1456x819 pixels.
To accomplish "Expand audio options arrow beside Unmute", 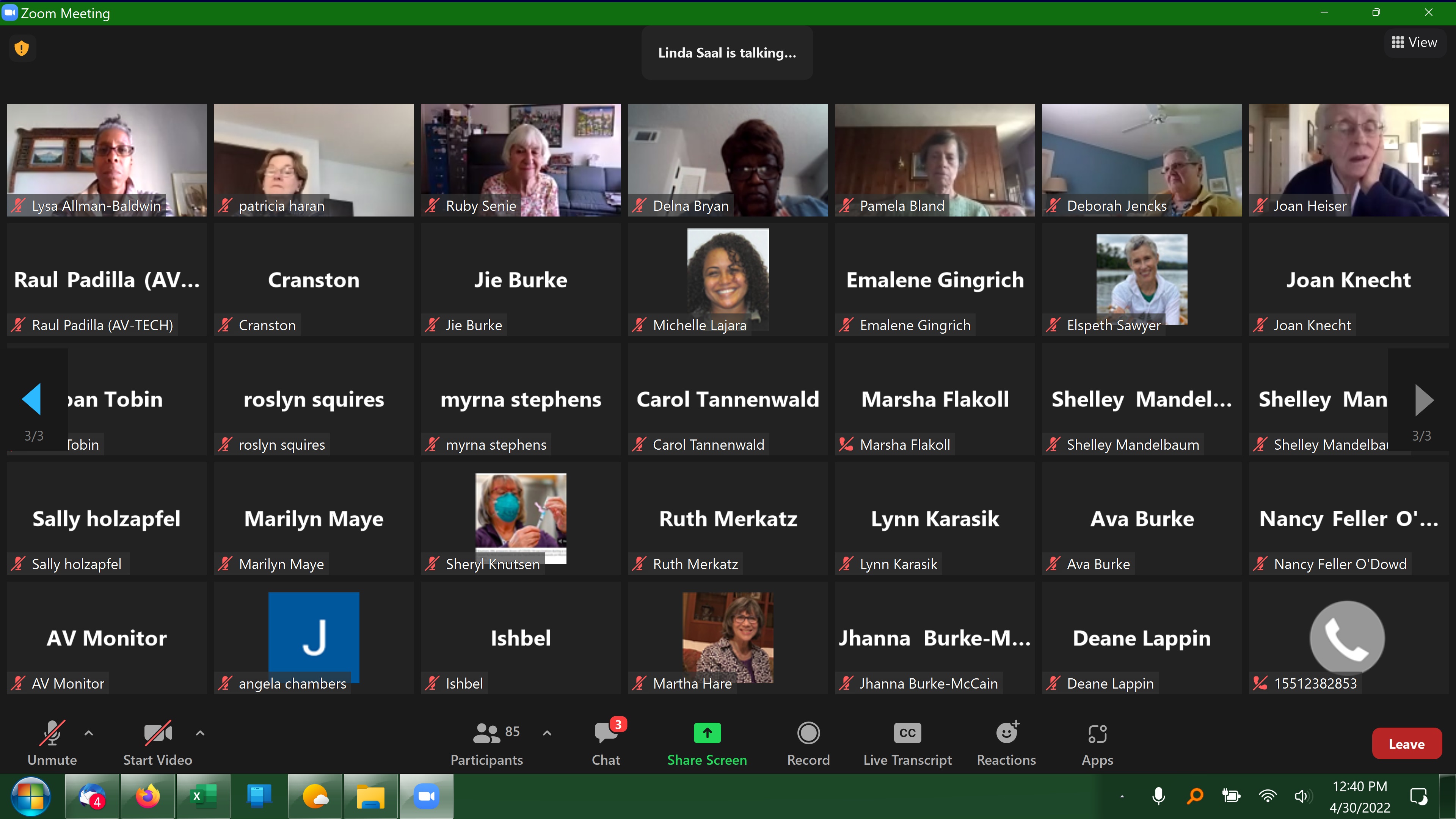I will tap(89, 733).
